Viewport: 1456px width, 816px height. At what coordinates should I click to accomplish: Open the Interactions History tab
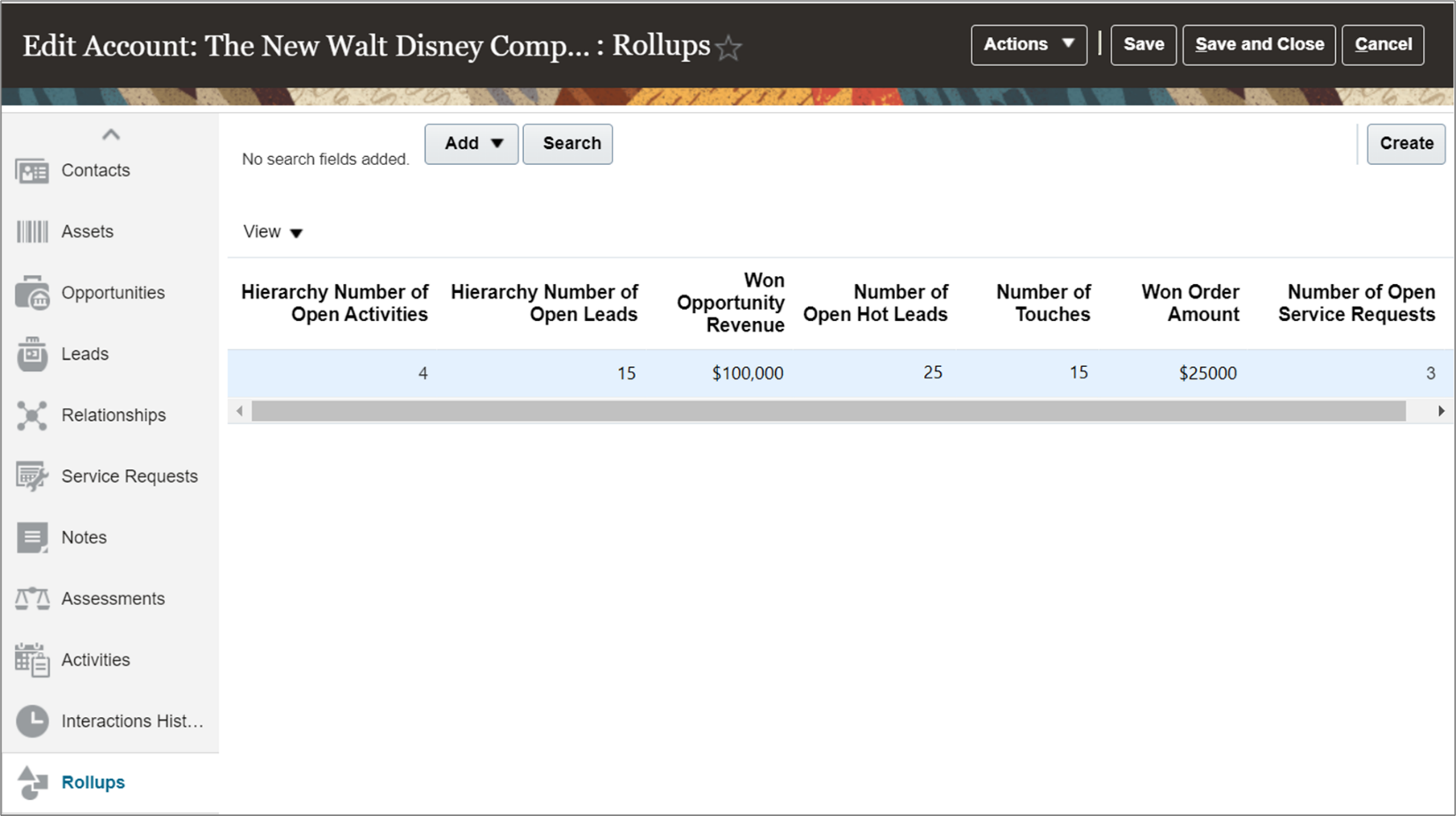(x=132, y=721)
